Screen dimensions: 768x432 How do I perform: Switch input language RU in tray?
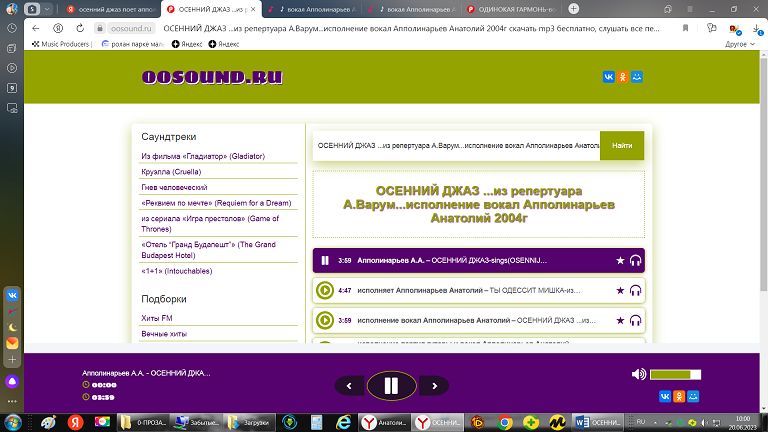pos(641,422)
